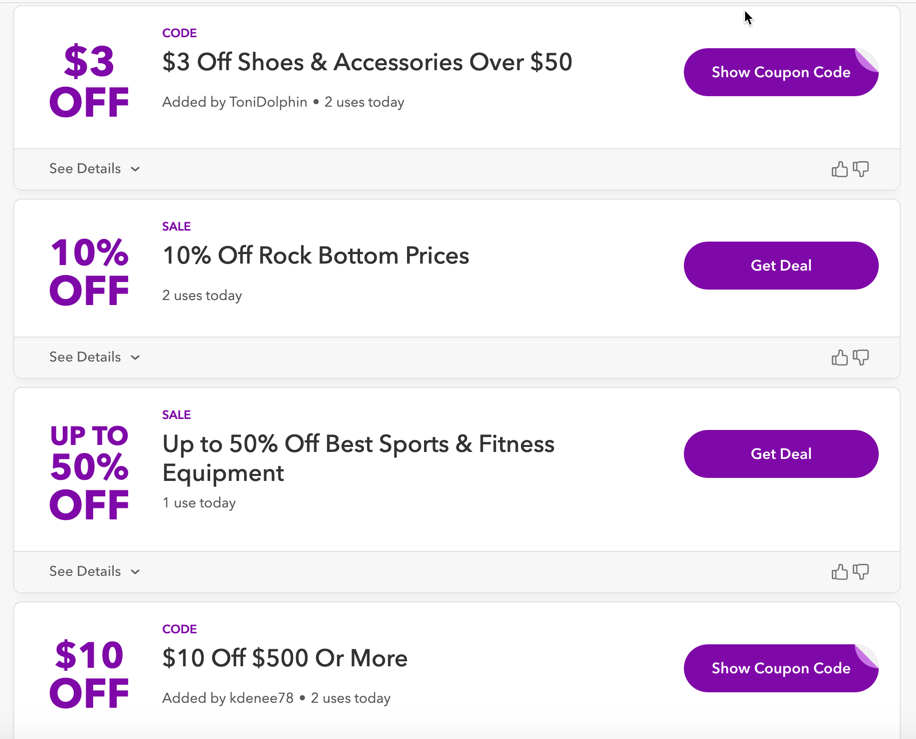Thumbs down the $3 Off Shoes coupon
This screenshot has height=739, width=916.
pyautogui.click(x=861, y=169)
